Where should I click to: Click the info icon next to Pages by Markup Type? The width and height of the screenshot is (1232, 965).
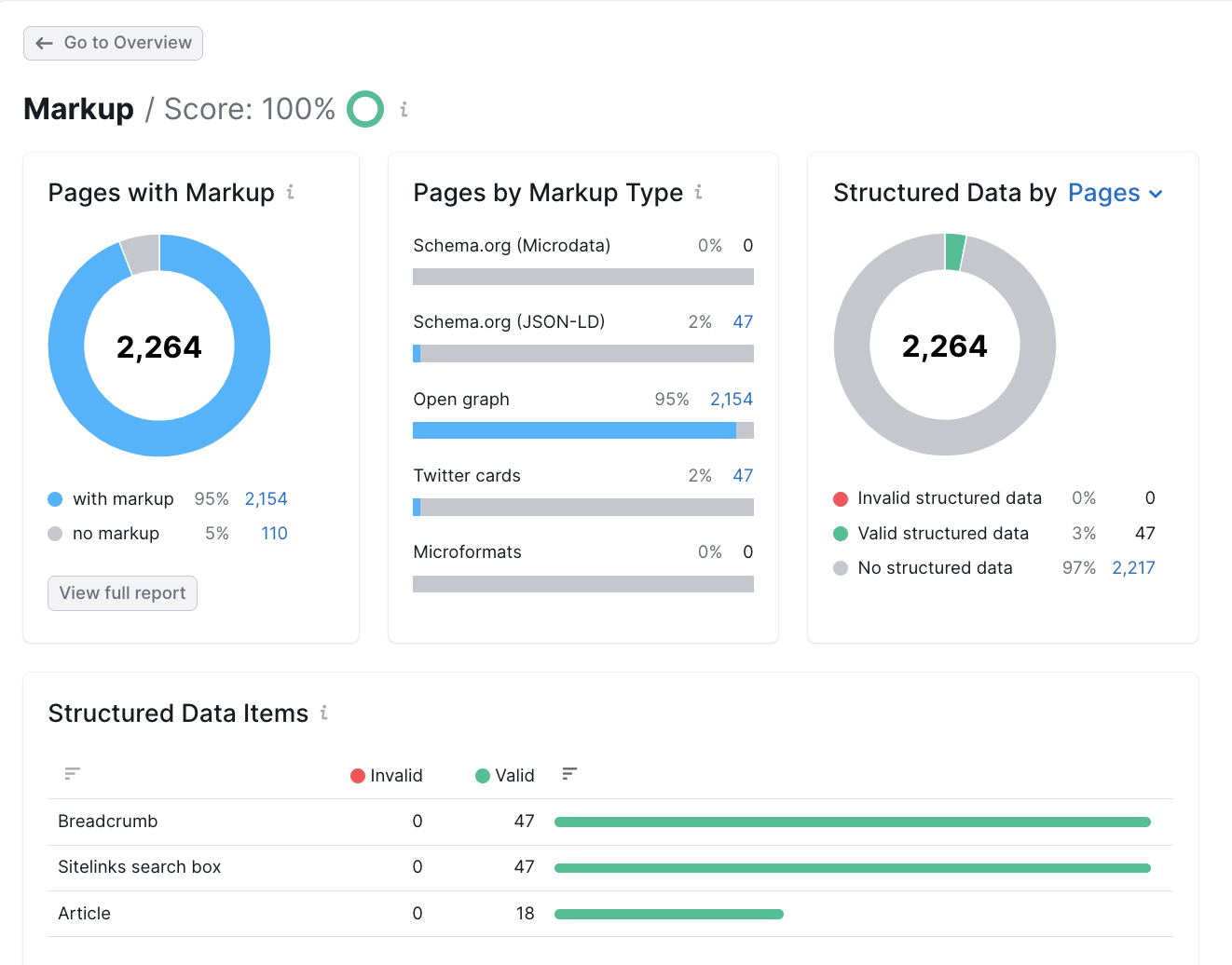(x=699, y=192)
